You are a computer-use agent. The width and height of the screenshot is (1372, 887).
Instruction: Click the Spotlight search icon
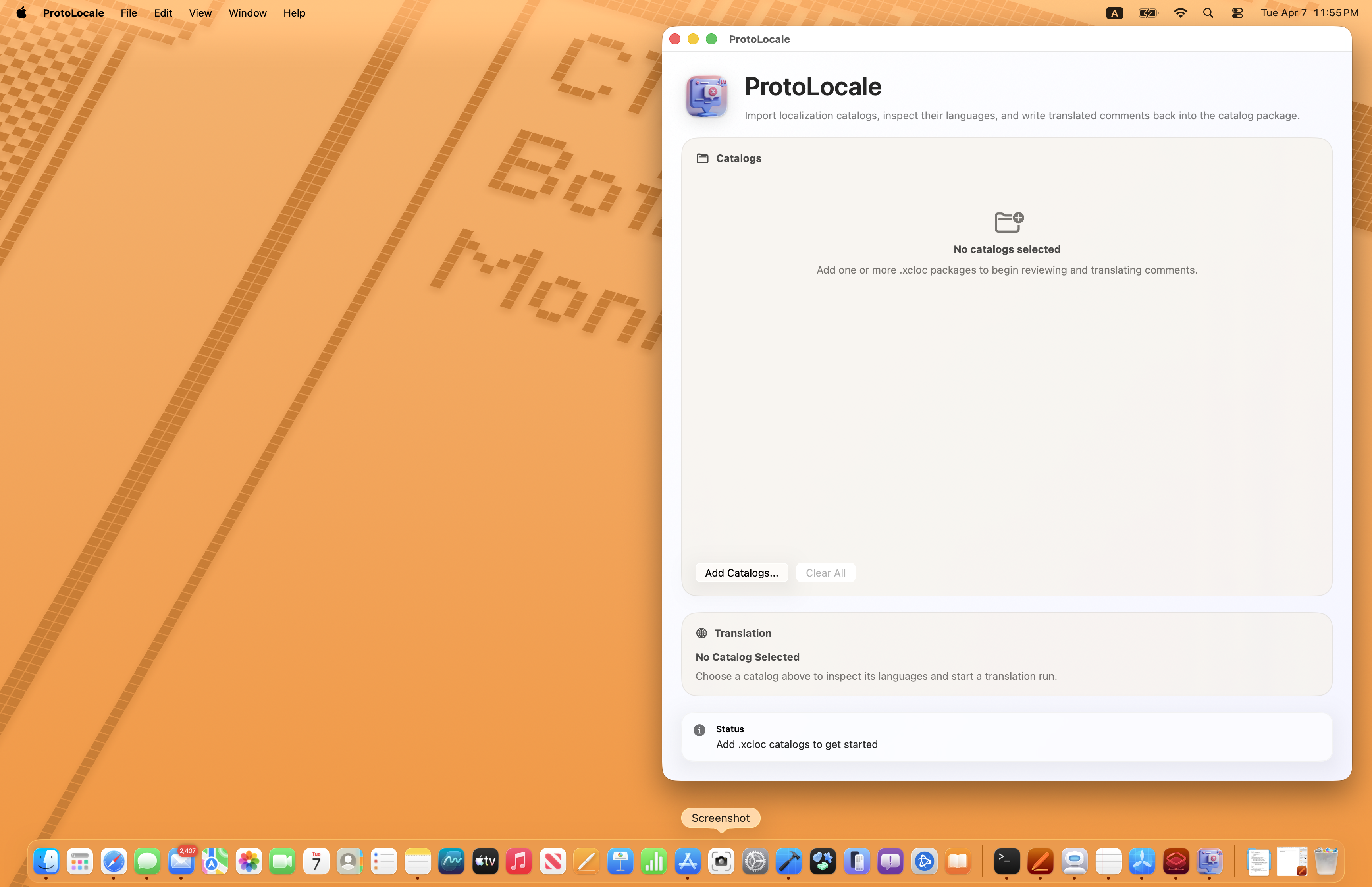click(1208, 13)
